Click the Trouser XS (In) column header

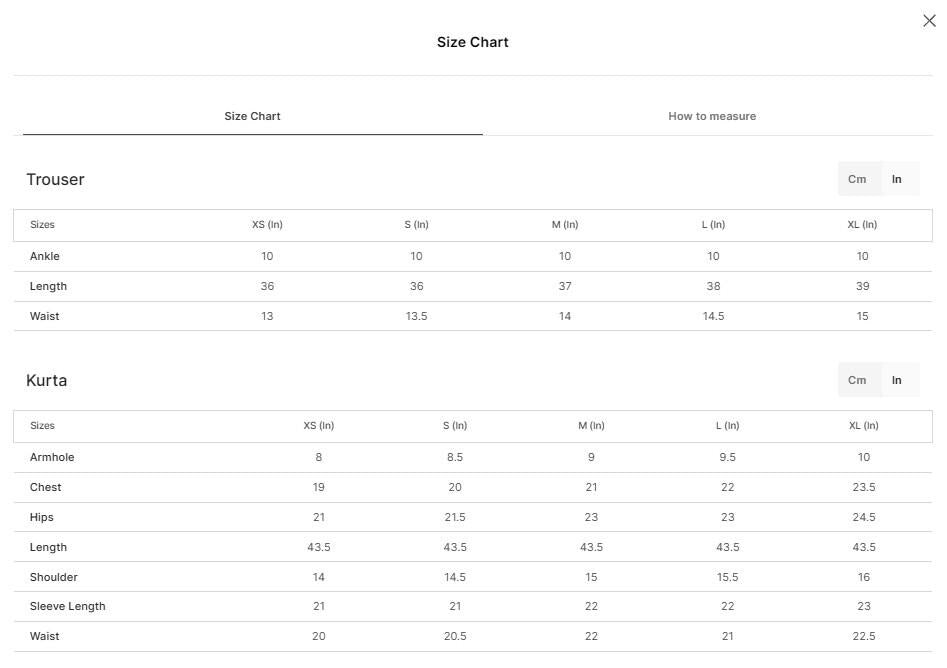(267, 224)
